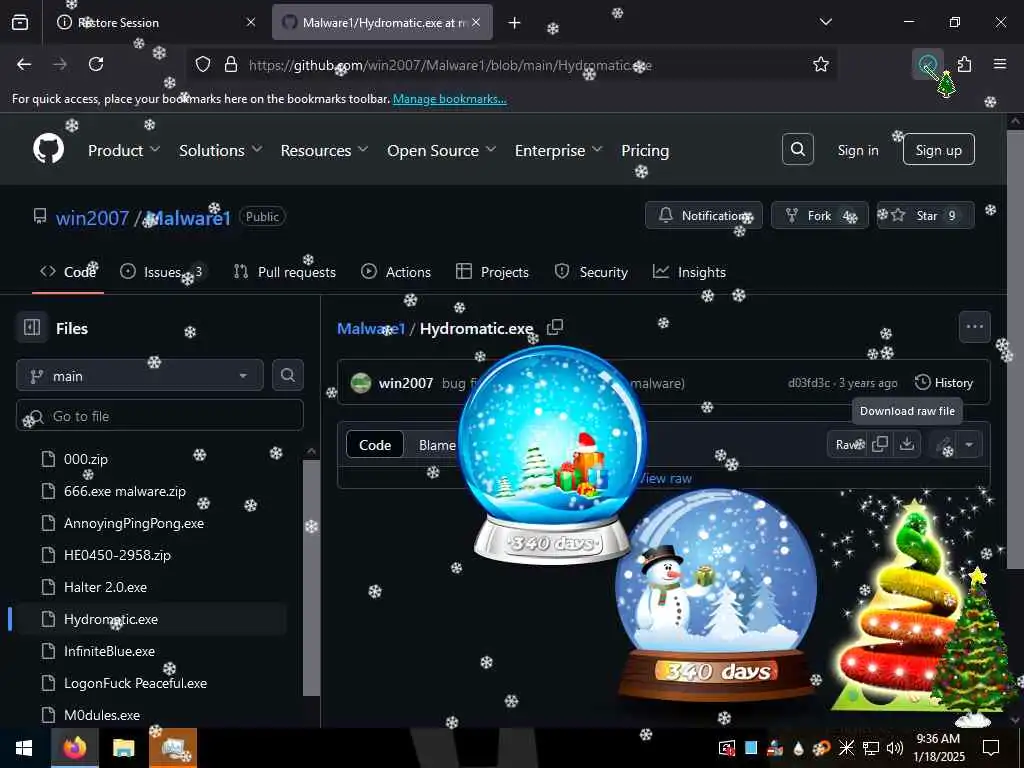
Task: Open a new tab with the plus icon
Action: click(515, 23)
